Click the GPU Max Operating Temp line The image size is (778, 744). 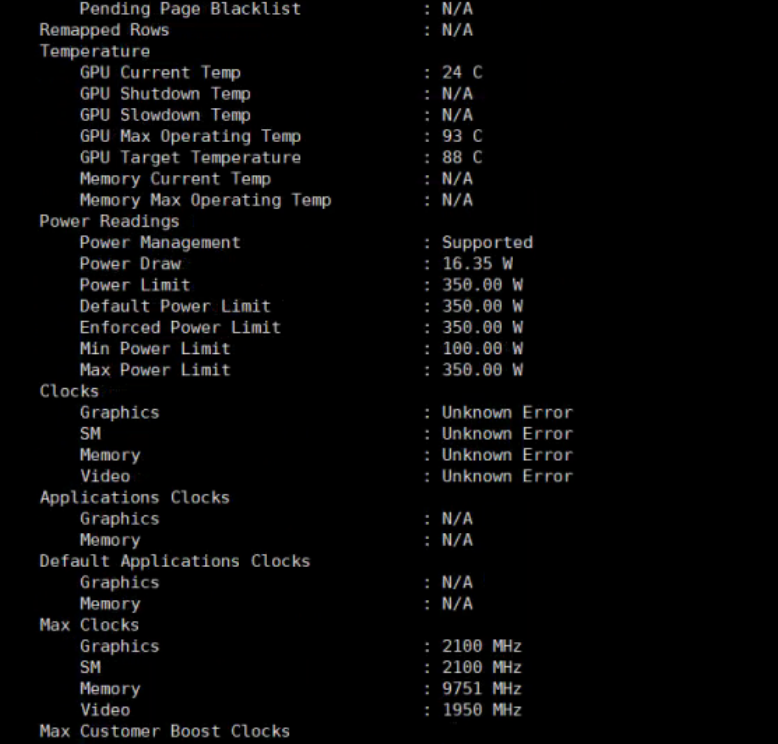click(x=190, y=136)
